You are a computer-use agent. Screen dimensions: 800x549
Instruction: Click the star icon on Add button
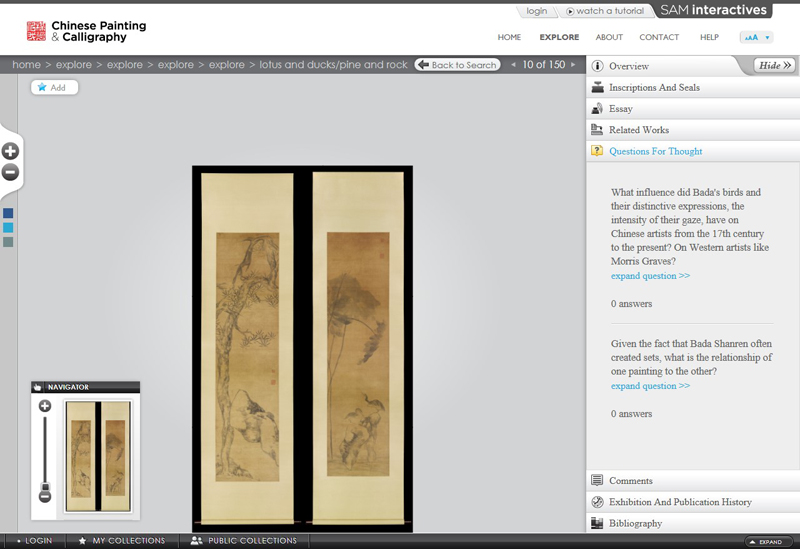(42, 87)
